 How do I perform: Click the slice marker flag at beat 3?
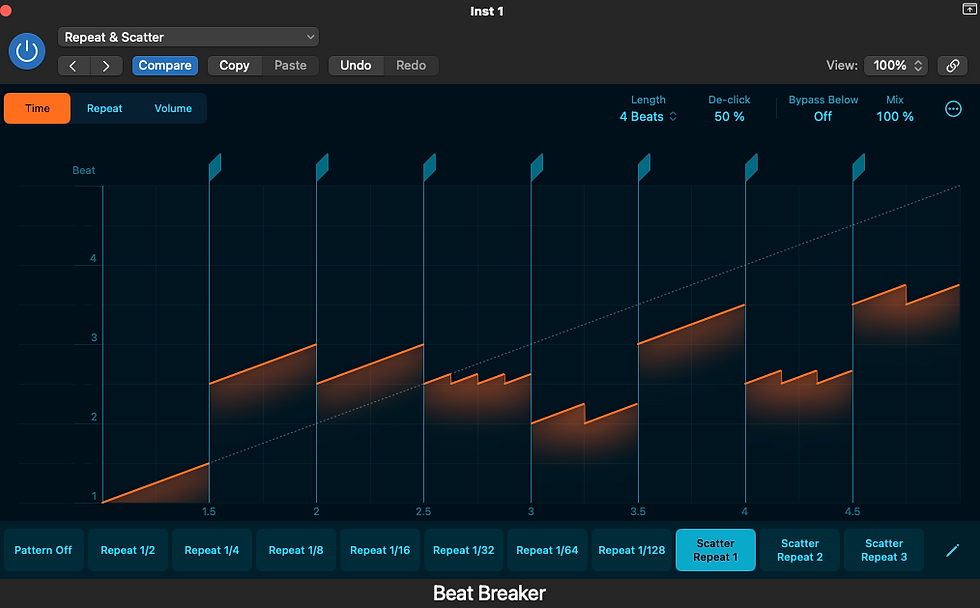(x=536, y=167)
